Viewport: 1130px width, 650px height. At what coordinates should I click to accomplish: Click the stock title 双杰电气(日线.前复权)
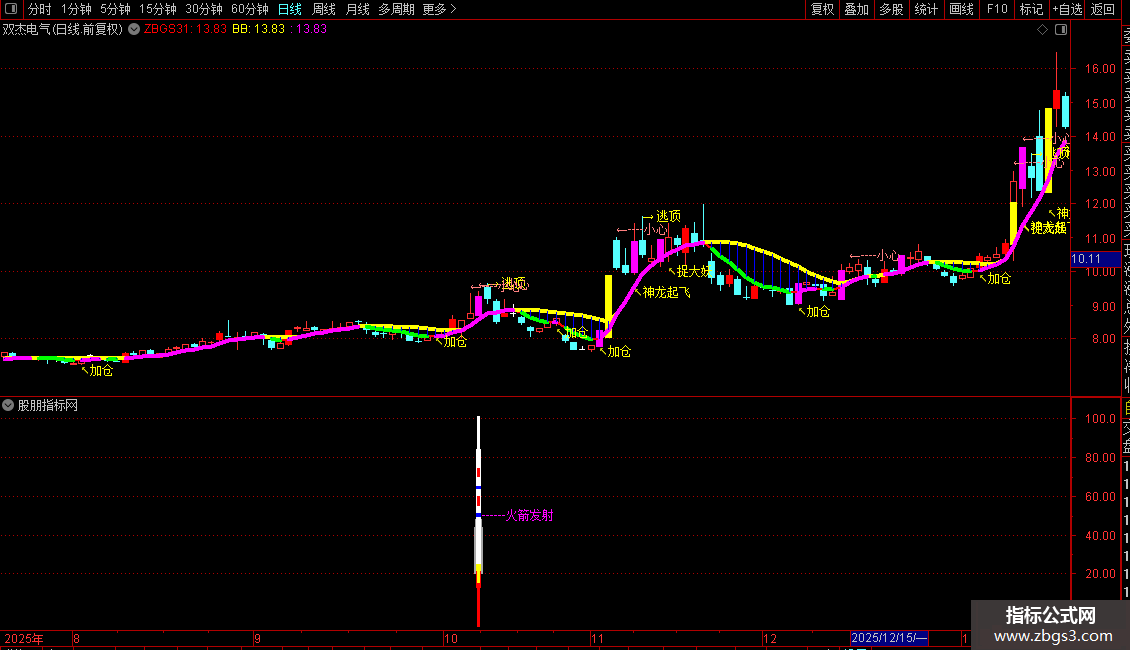click(63, 29)
